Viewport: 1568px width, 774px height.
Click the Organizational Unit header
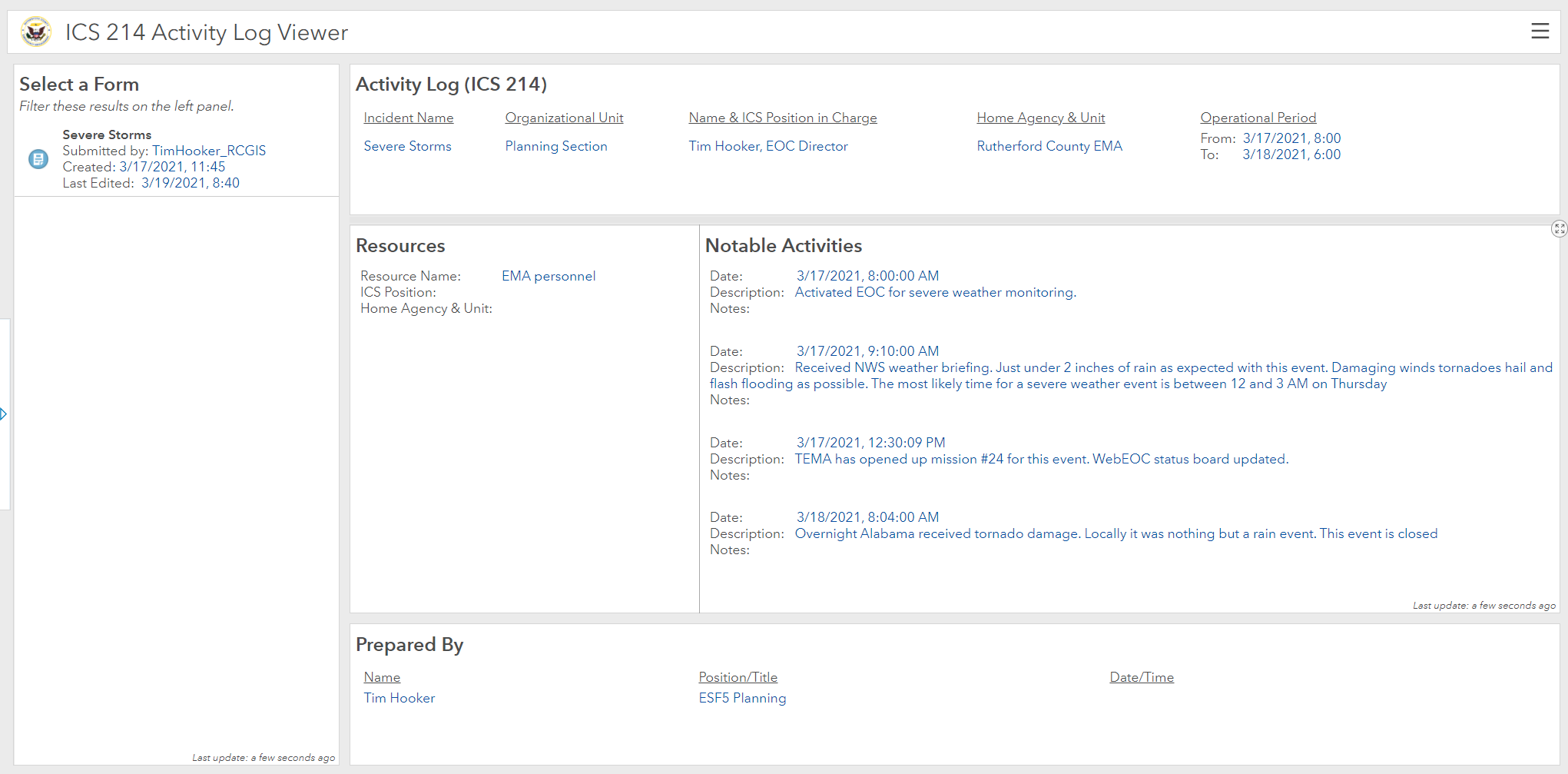click(564, 118)
